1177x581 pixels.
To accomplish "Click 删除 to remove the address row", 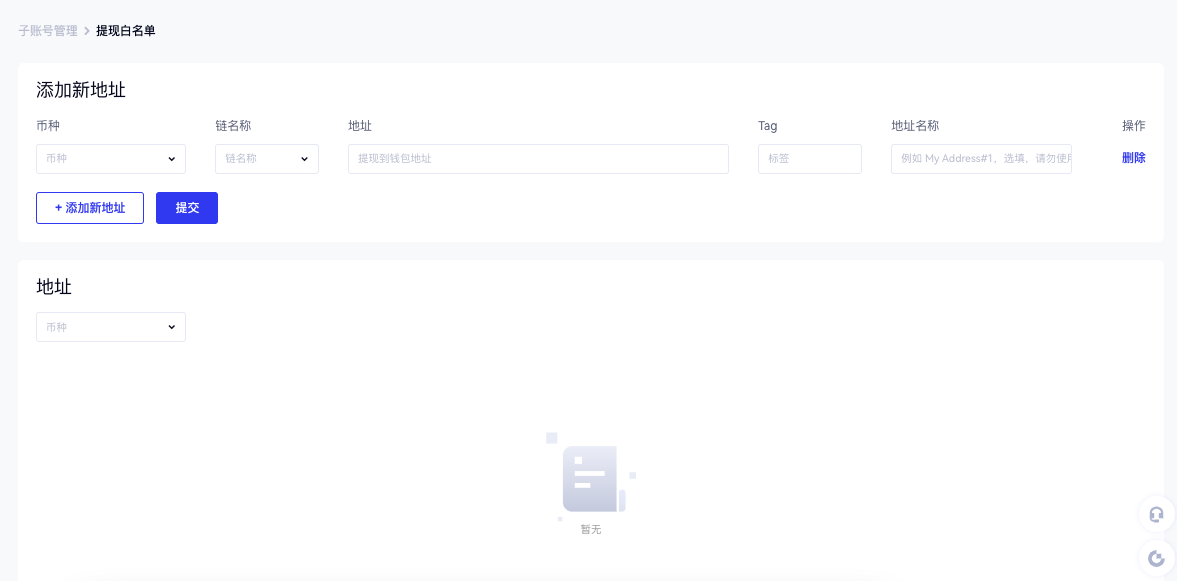I will coord(1133,158).
